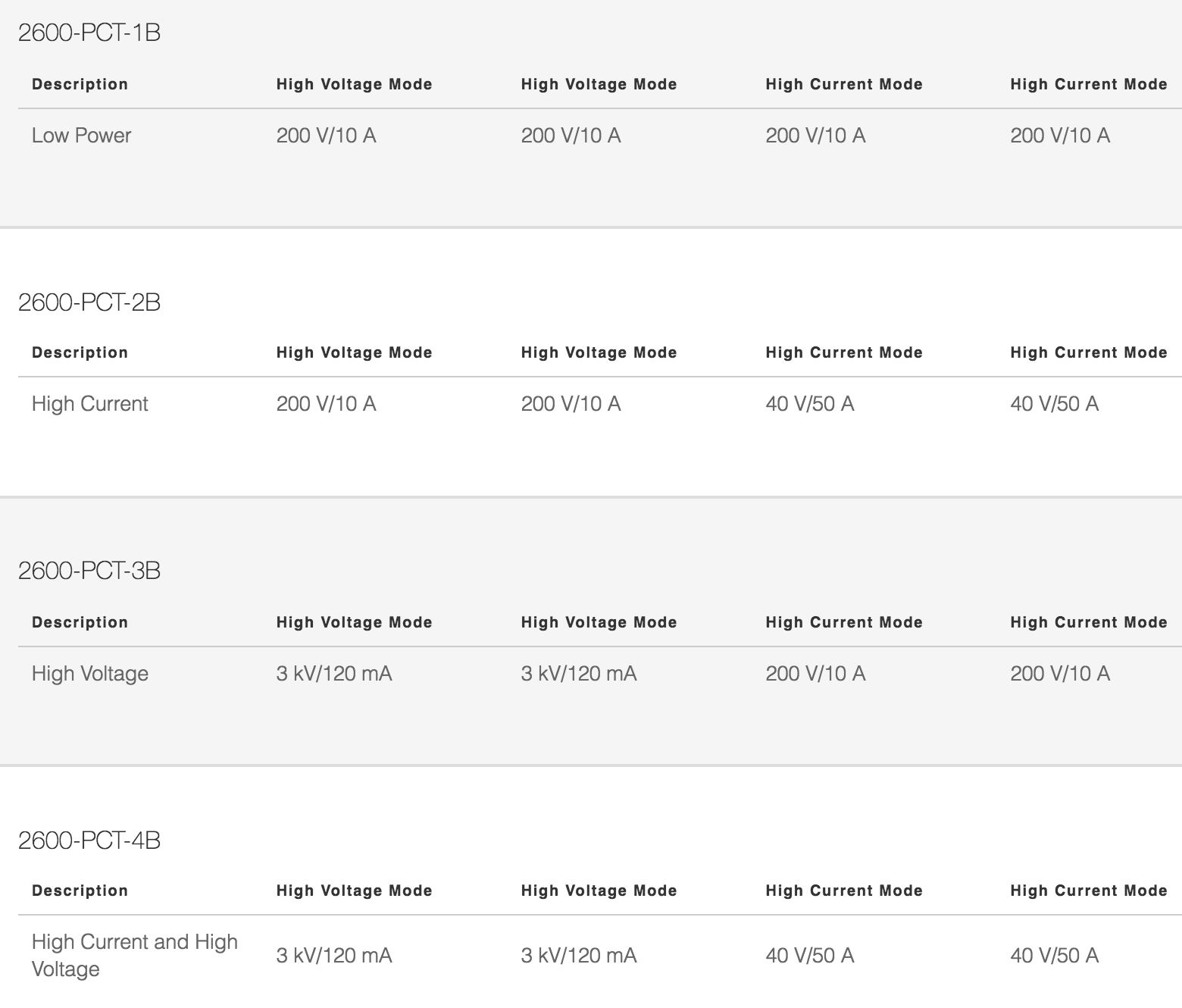Click first 3 kV/120 mA value in 2600-PCT-3B row
1182x1008 pixels.
334,674
